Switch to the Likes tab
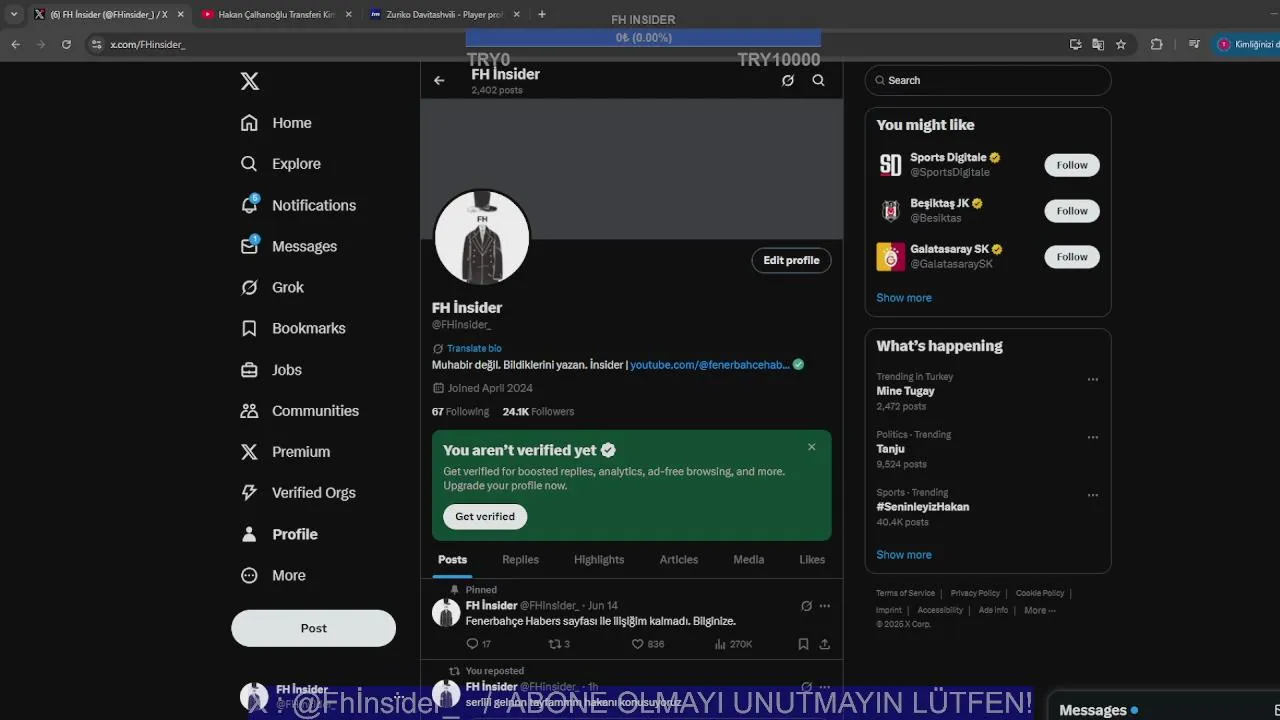The image size is (1280, 720). point(812,560)
